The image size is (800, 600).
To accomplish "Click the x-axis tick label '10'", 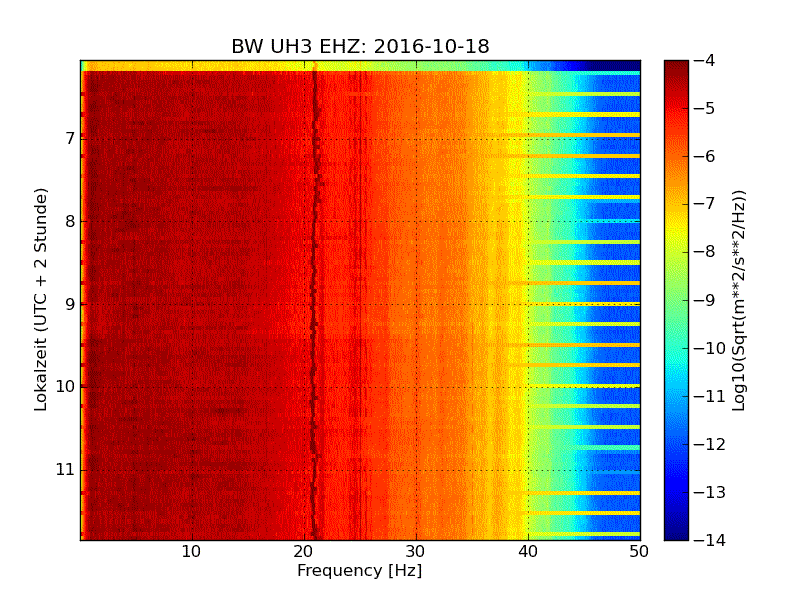I will coord(191,552).
